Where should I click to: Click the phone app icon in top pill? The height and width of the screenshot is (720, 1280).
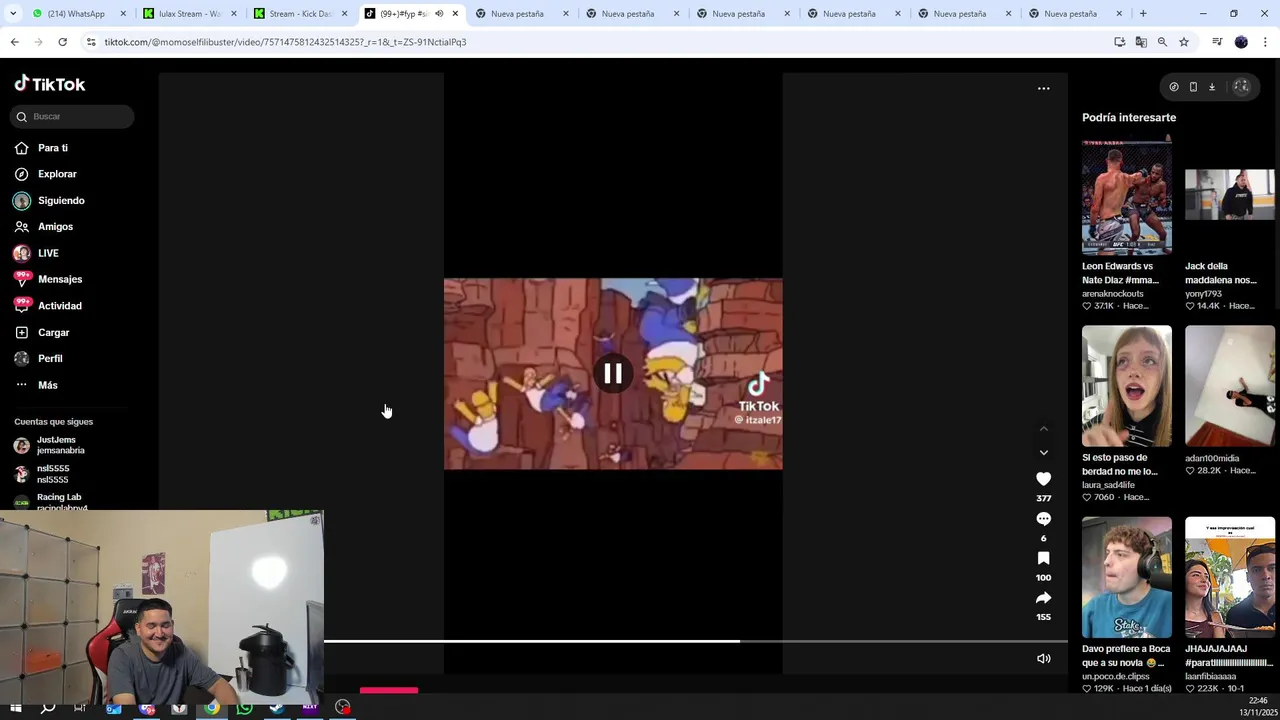click(1193, 87)
